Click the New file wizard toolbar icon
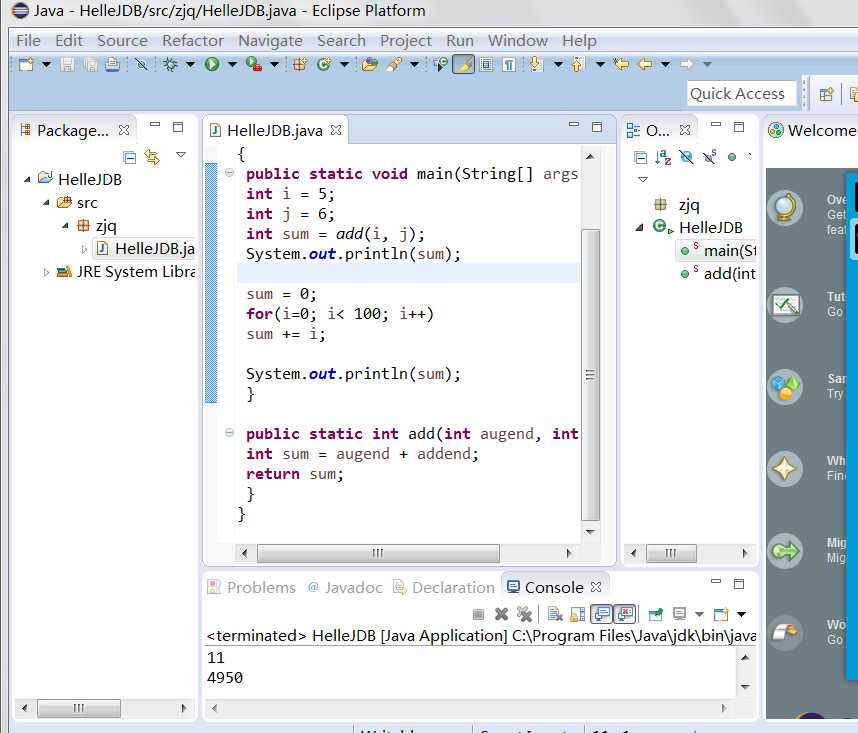This screenshot has width=858, height=733. click(x=26, y=65)
